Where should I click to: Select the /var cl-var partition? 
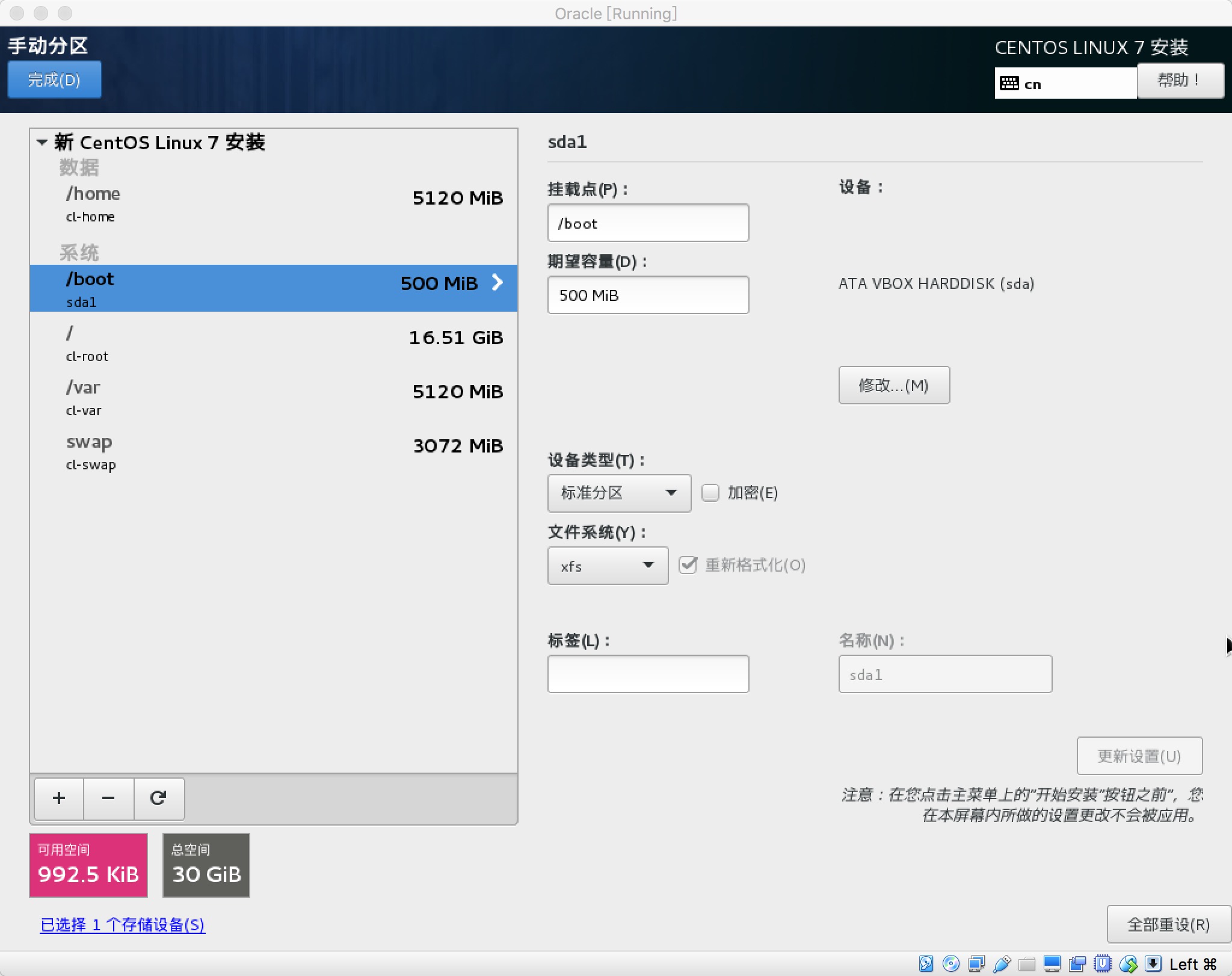tap(274, 398)
